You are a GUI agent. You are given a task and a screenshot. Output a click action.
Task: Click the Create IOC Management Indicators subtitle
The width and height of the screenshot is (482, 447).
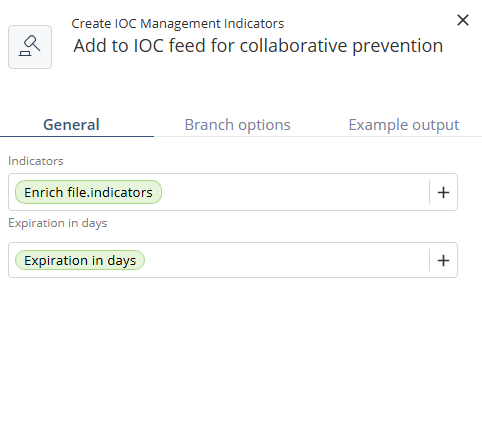pos(178,24)
